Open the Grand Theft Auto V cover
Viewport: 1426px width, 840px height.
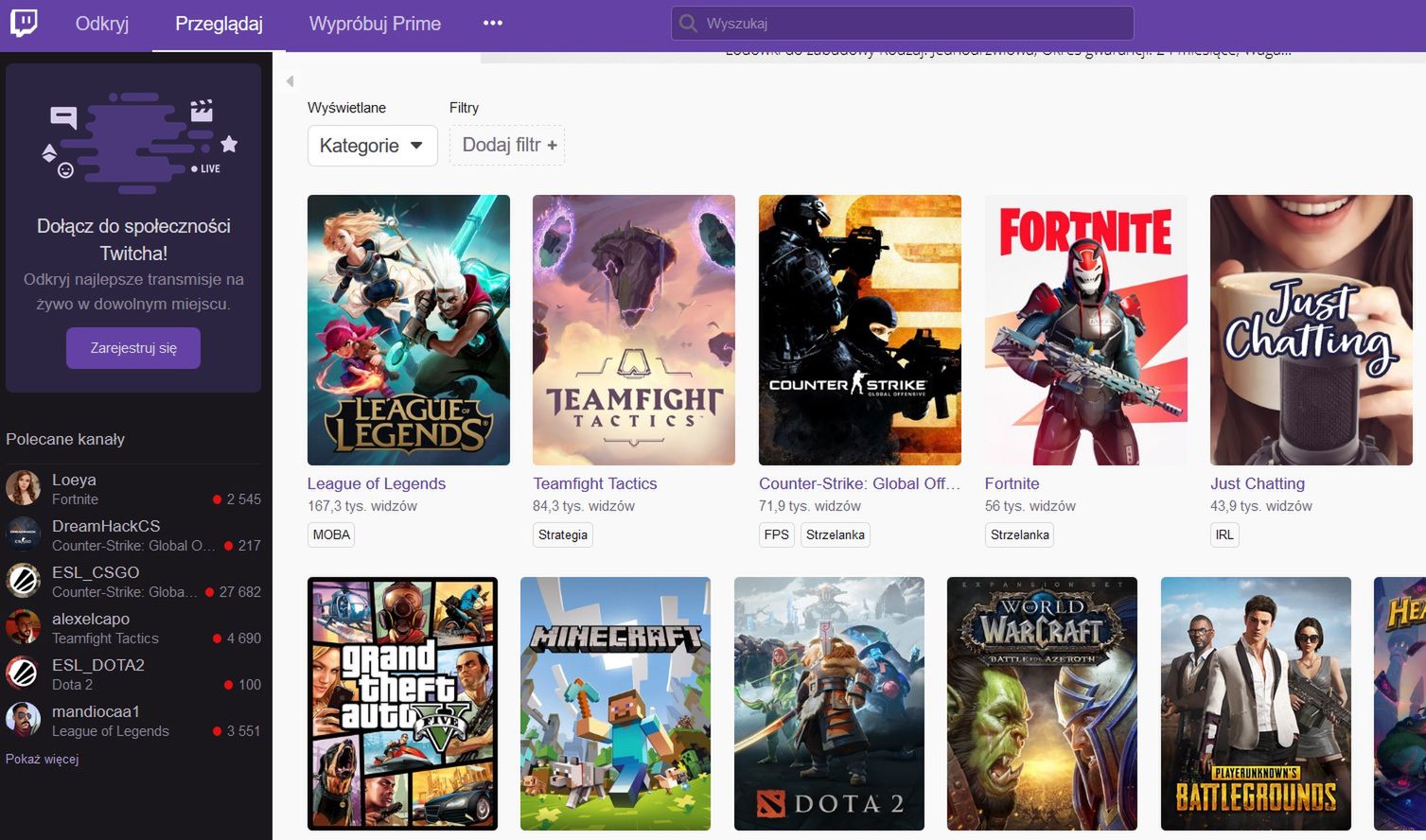(x=402, y=704)
